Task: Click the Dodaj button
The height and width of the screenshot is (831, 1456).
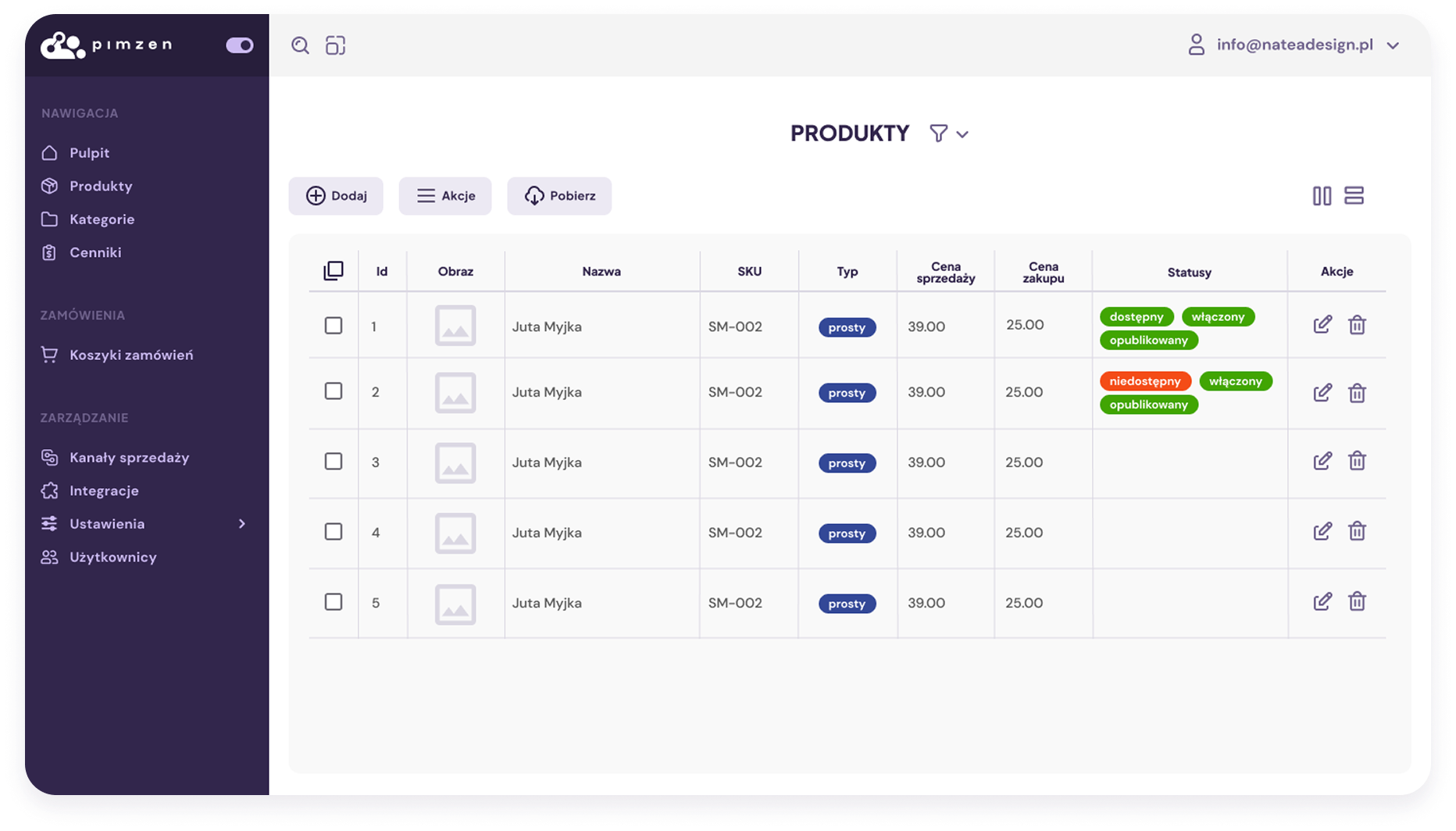Action: pyautogui.click(x=336, y=195)
